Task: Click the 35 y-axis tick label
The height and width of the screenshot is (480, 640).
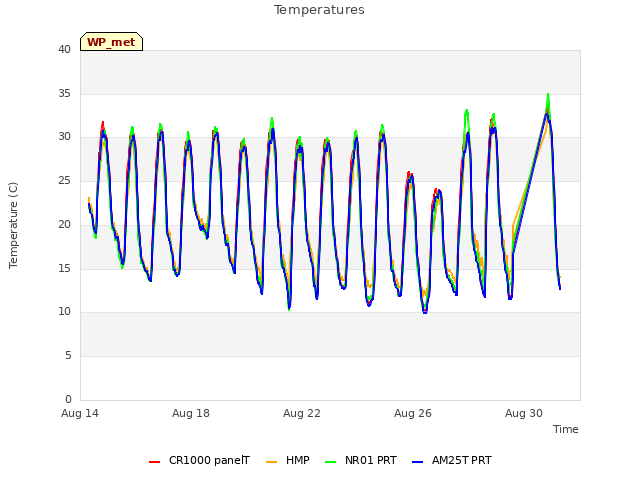Action: 64,93
